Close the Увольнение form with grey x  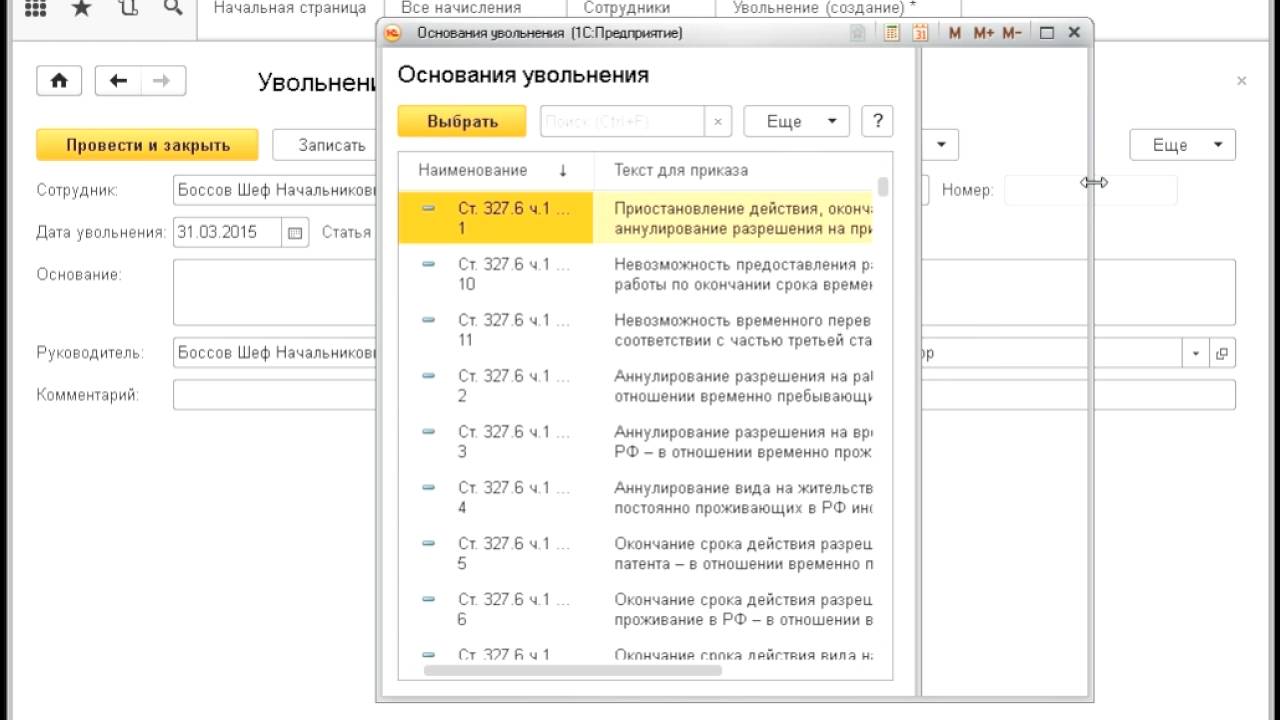pyautogui.click(x=1242, y=81)
